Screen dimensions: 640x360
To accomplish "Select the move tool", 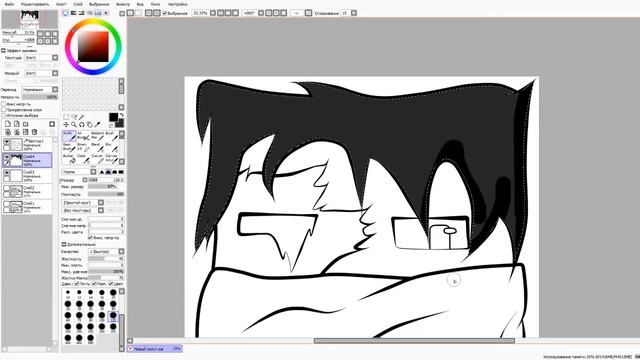I will [x=66, y=124].
